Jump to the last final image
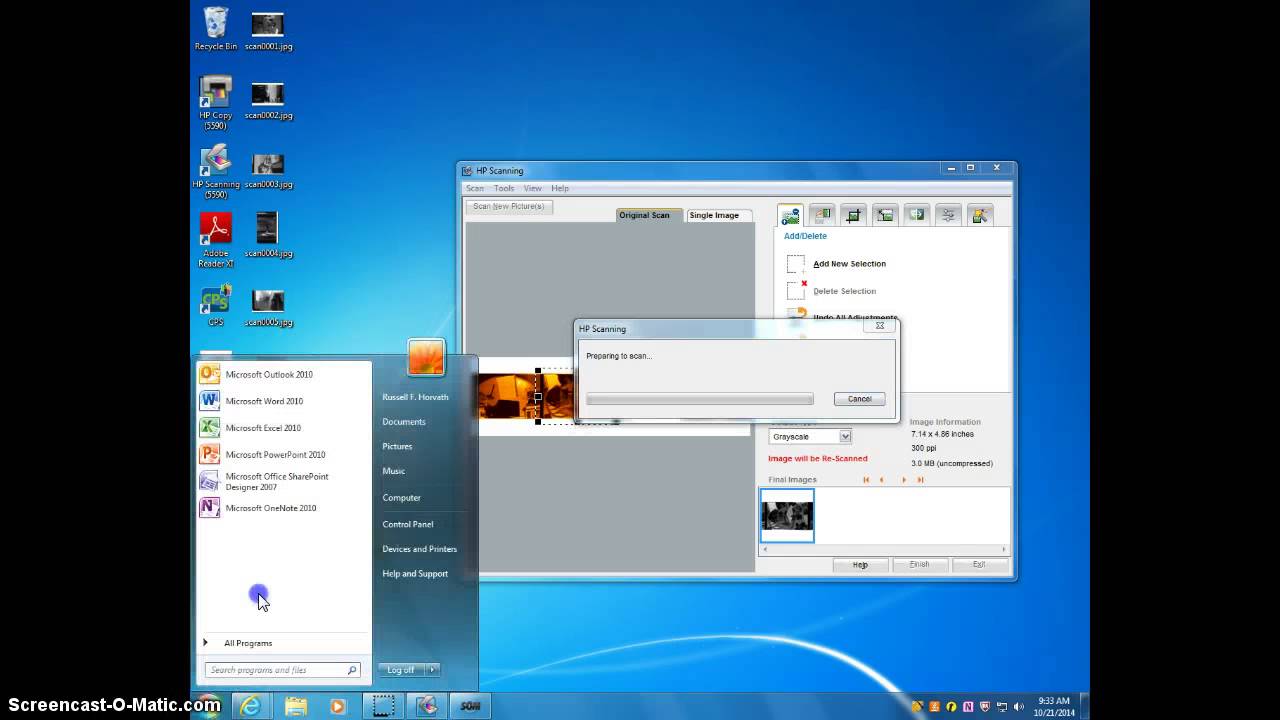Screen dimensions: 1280x720 point(920,480)
